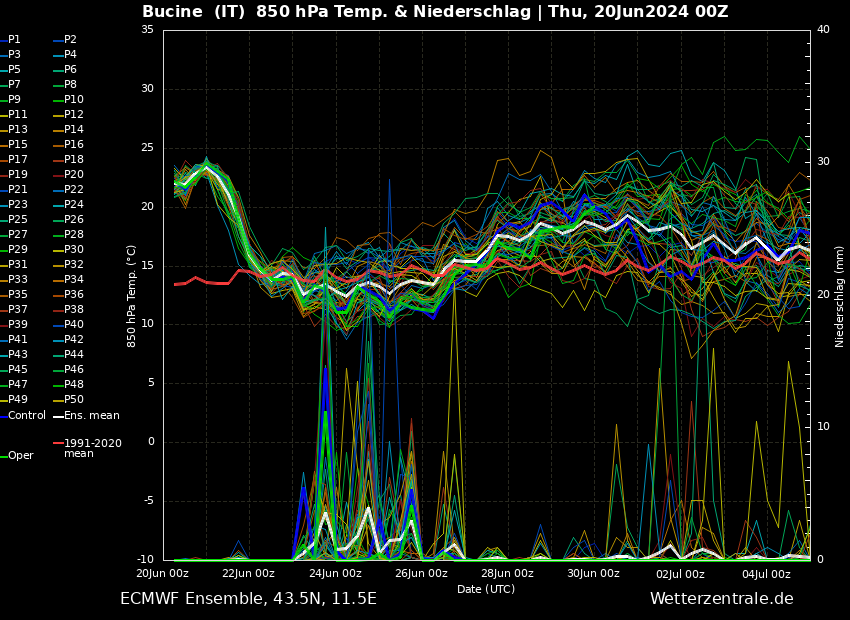Click the 30Jun 00z date tick
Viewport: 850px width, 620px height.
[594, 574]
